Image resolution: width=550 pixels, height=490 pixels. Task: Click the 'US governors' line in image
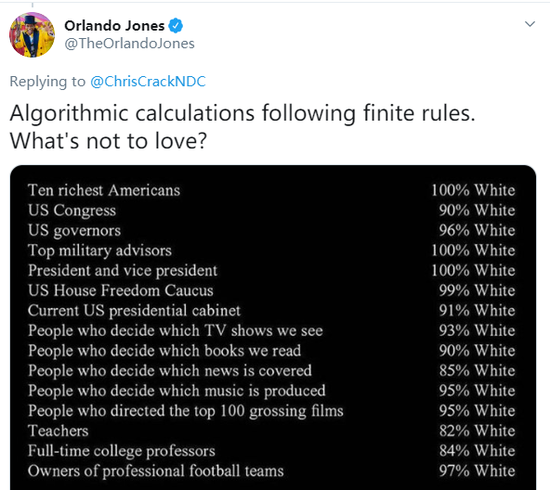[x=74, y=231]
